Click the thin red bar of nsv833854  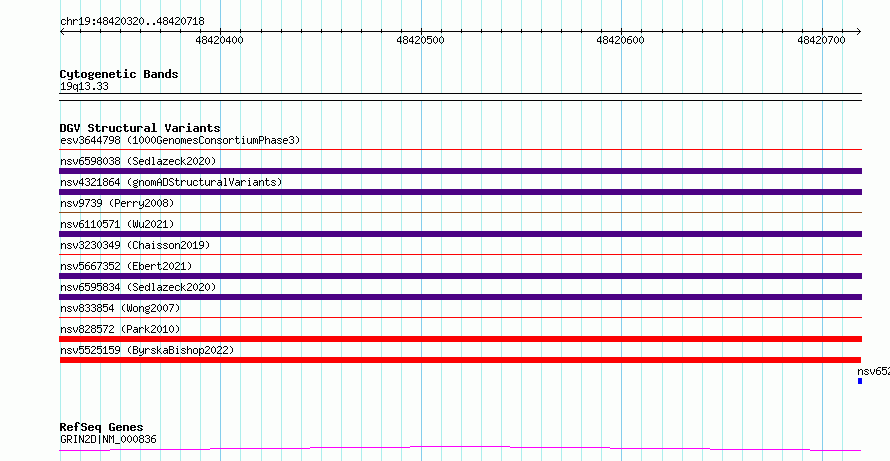(460, 317)
